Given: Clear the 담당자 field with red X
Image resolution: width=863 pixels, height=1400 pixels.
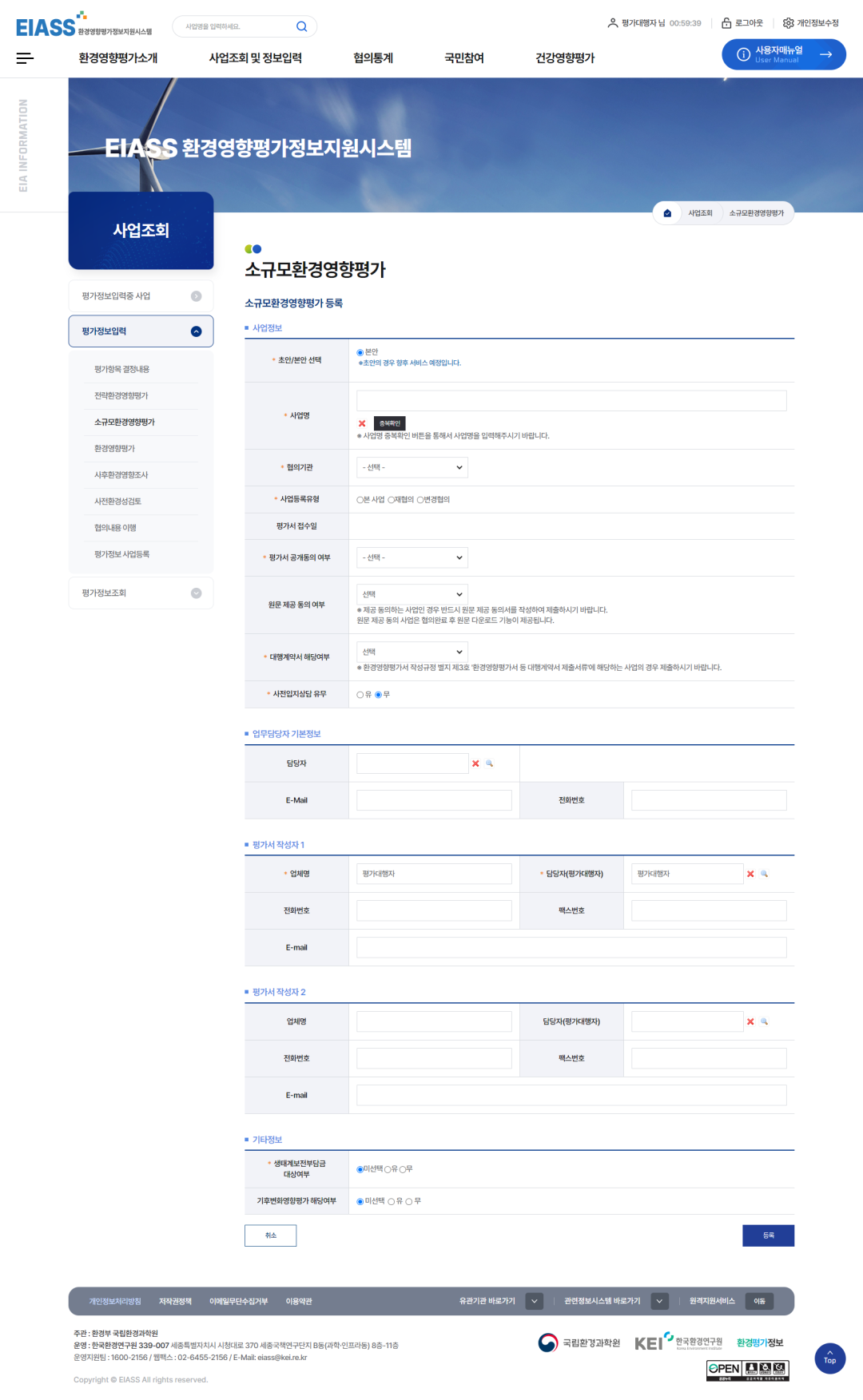Looking at the screenshot, I should tap(475, 763).
